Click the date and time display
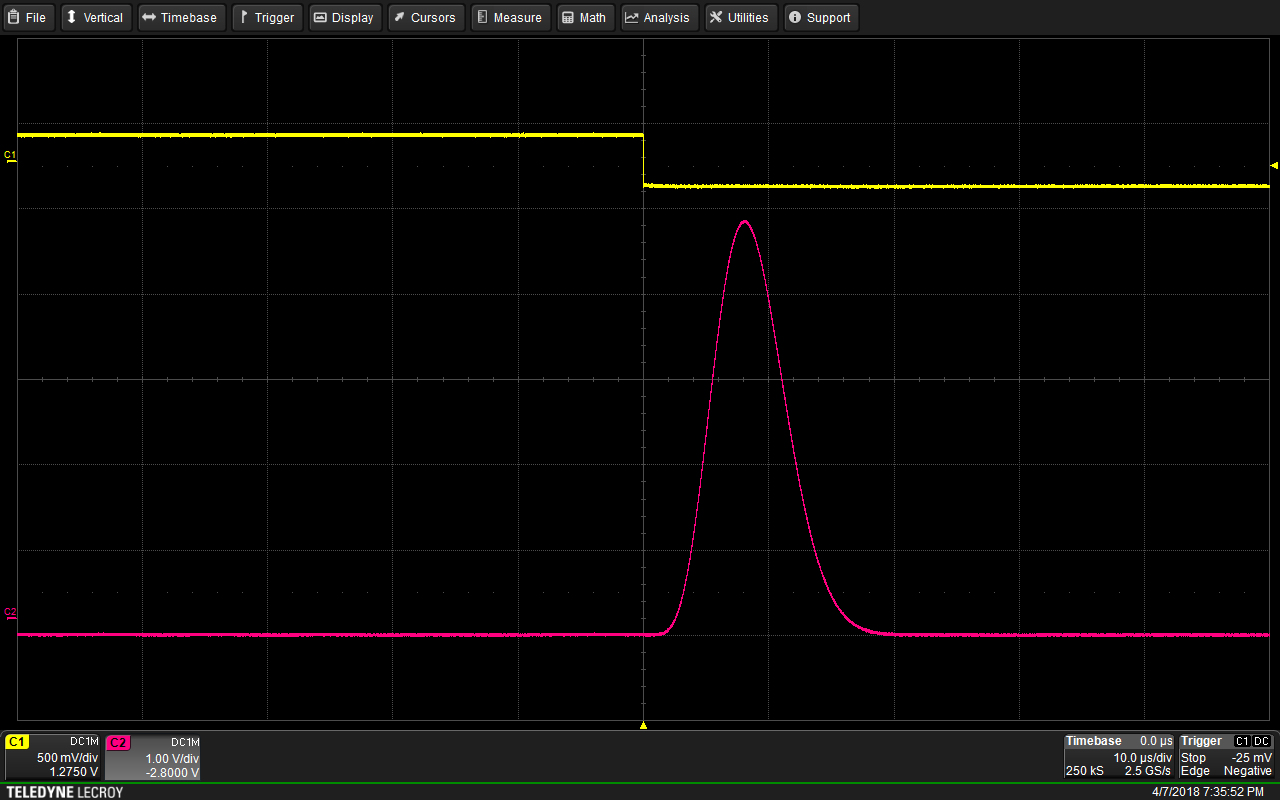1280x800 pixels. pos(1207,792)
